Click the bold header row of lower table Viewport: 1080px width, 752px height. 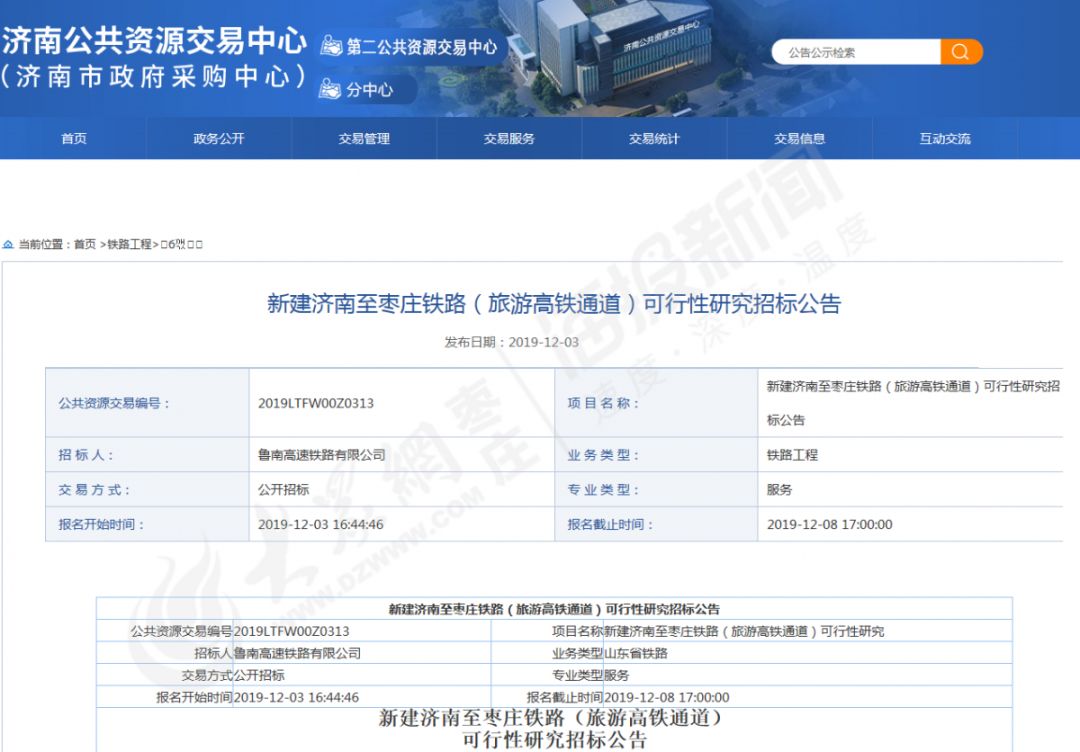554,609
